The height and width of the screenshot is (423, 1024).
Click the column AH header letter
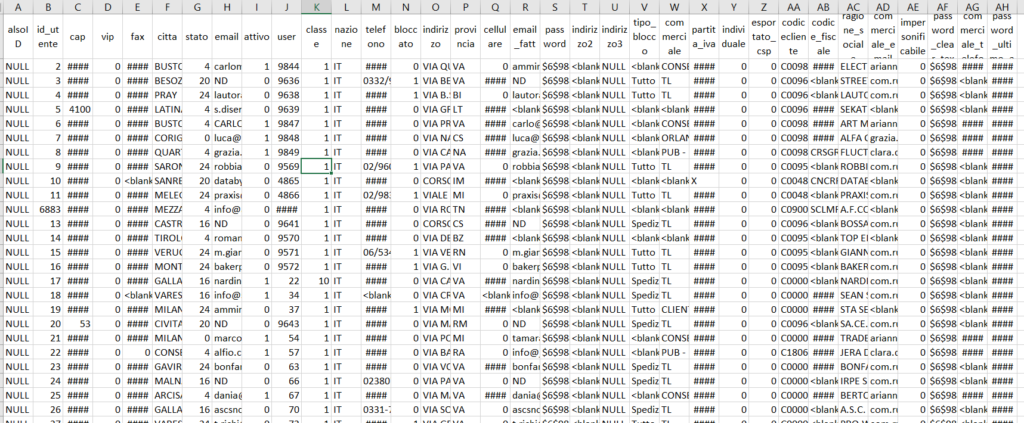1003,8
